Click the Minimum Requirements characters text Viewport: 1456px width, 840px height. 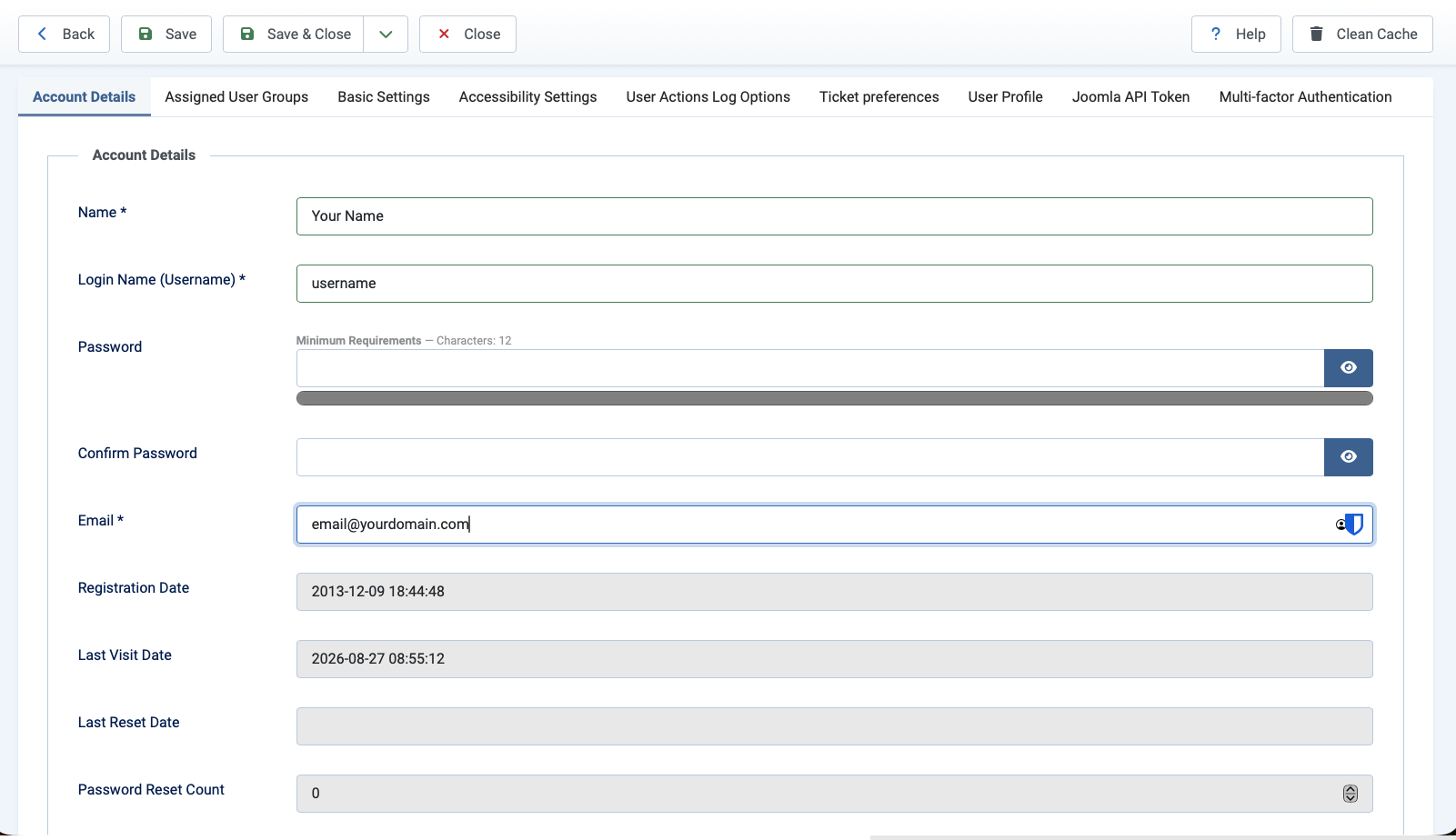tap(404, 341)
